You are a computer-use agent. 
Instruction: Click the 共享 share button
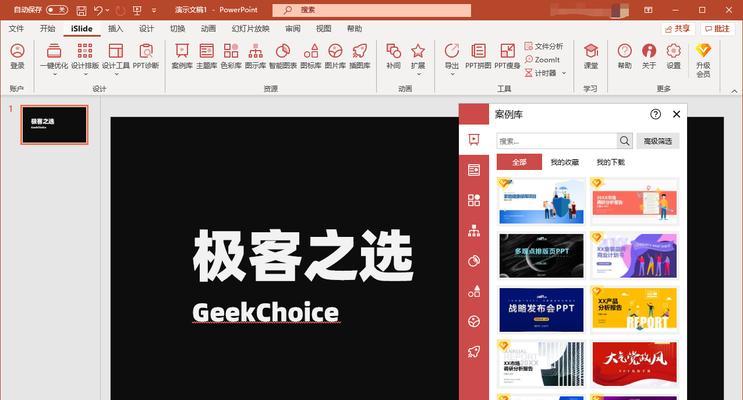[678, 29]
